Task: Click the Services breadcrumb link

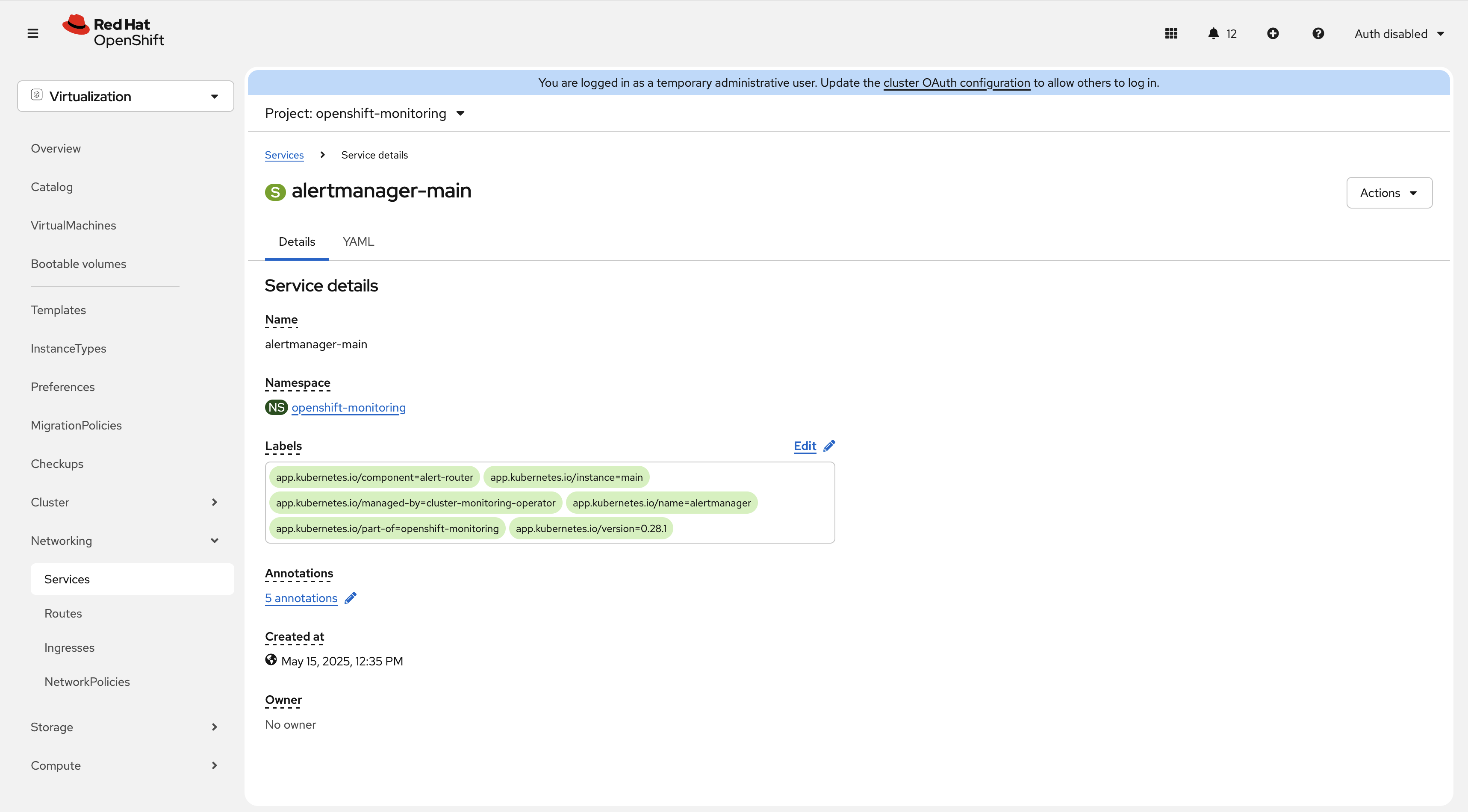Action: (284, 155)
